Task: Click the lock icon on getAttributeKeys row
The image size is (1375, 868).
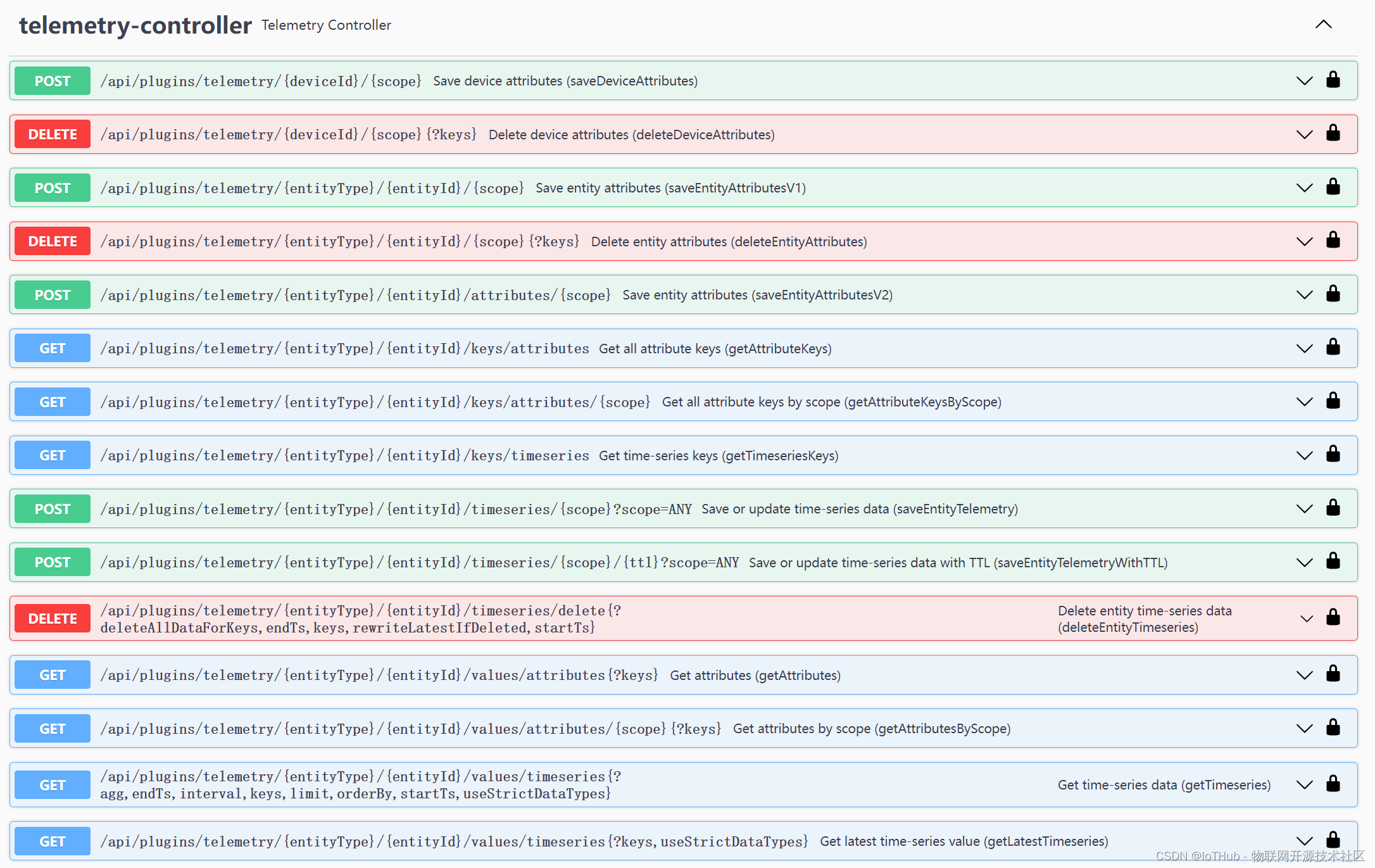Action: click(1333, 347)
